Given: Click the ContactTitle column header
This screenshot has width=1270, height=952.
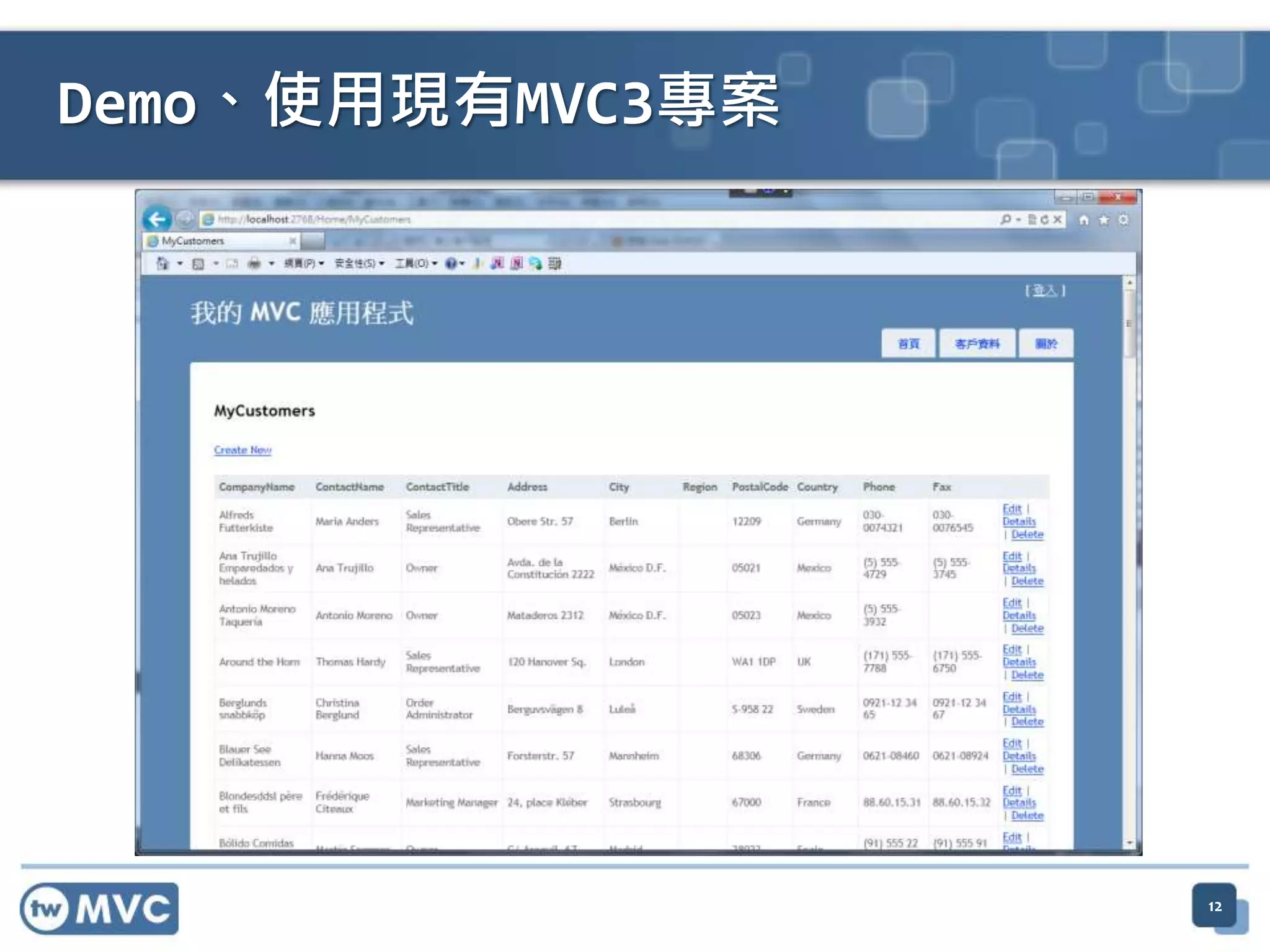Looking at the screenshot, I should point(437,487).
